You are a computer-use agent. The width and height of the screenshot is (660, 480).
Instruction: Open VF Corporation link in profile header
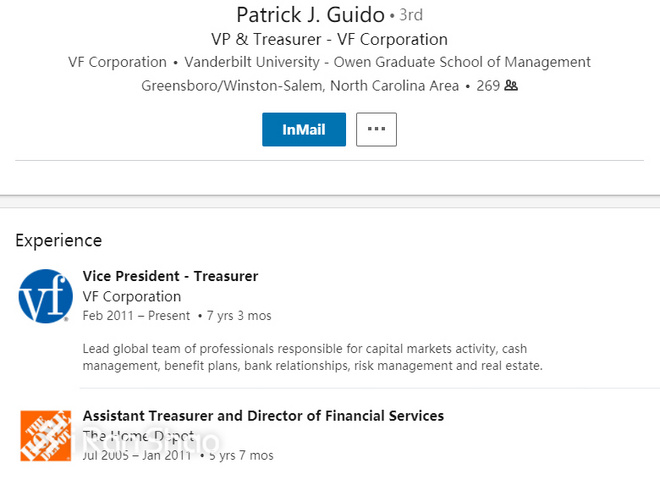pos(117,62)
